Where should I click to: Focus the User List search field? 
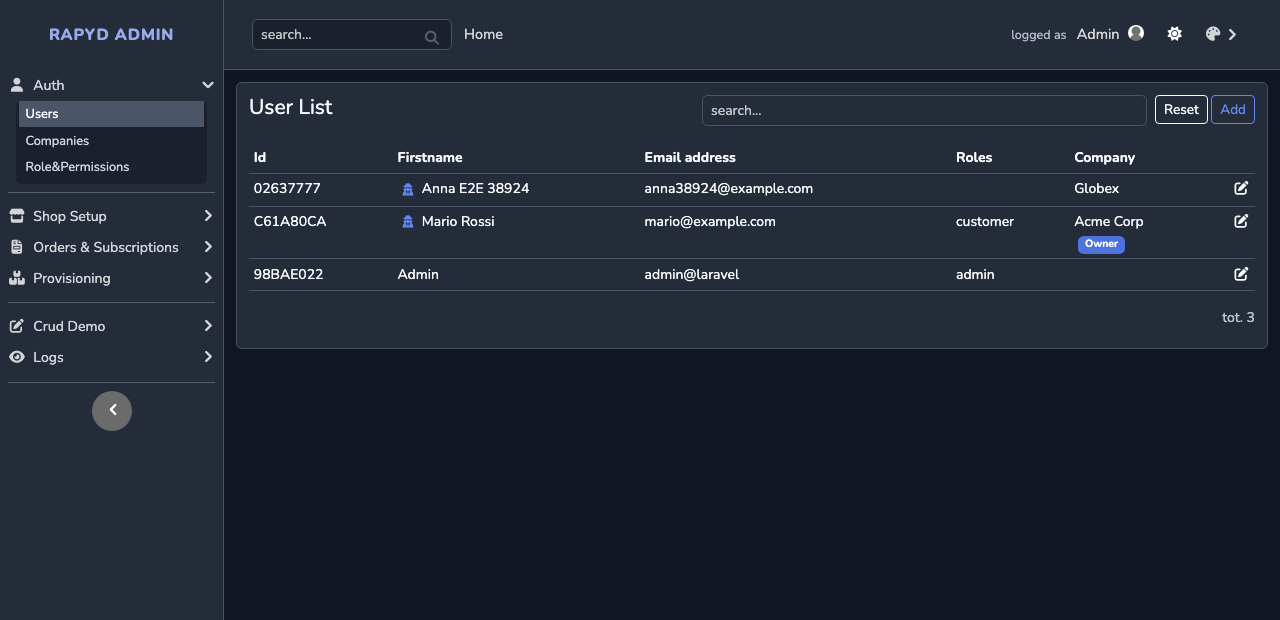pos(924,110)
